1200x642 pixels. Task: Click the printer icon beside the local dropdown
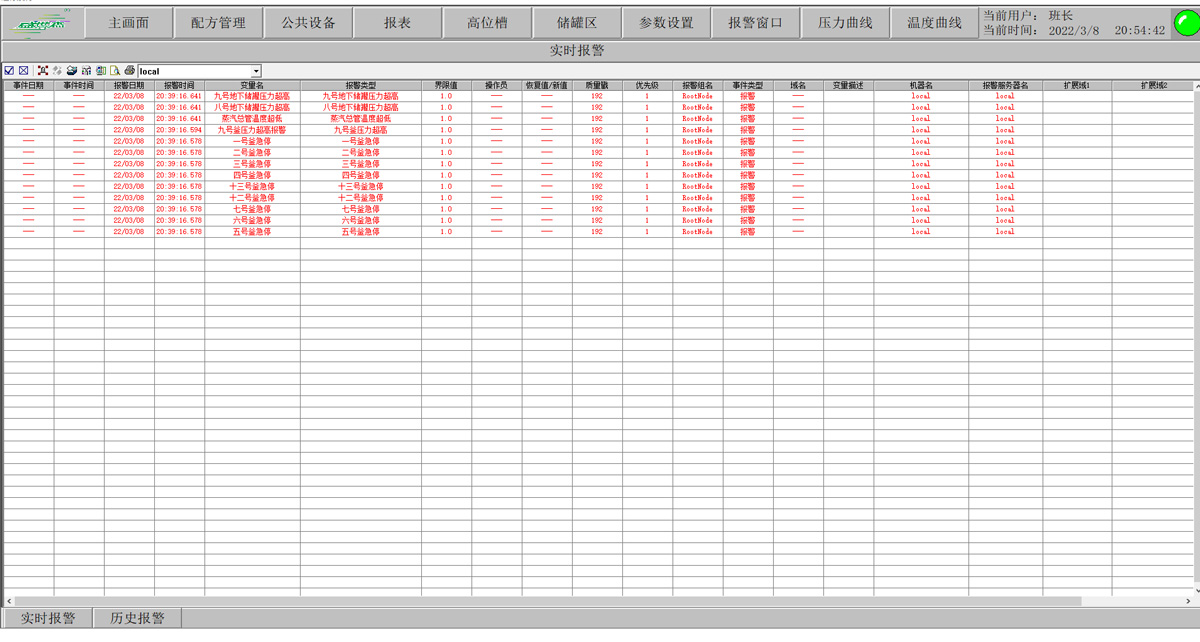[129, 71]
